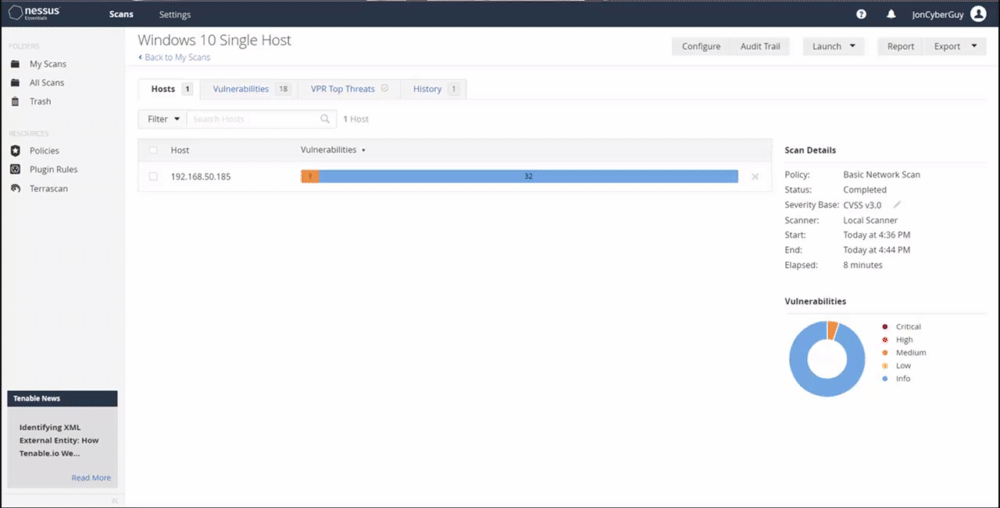Click the Audit Trail button

760,47
